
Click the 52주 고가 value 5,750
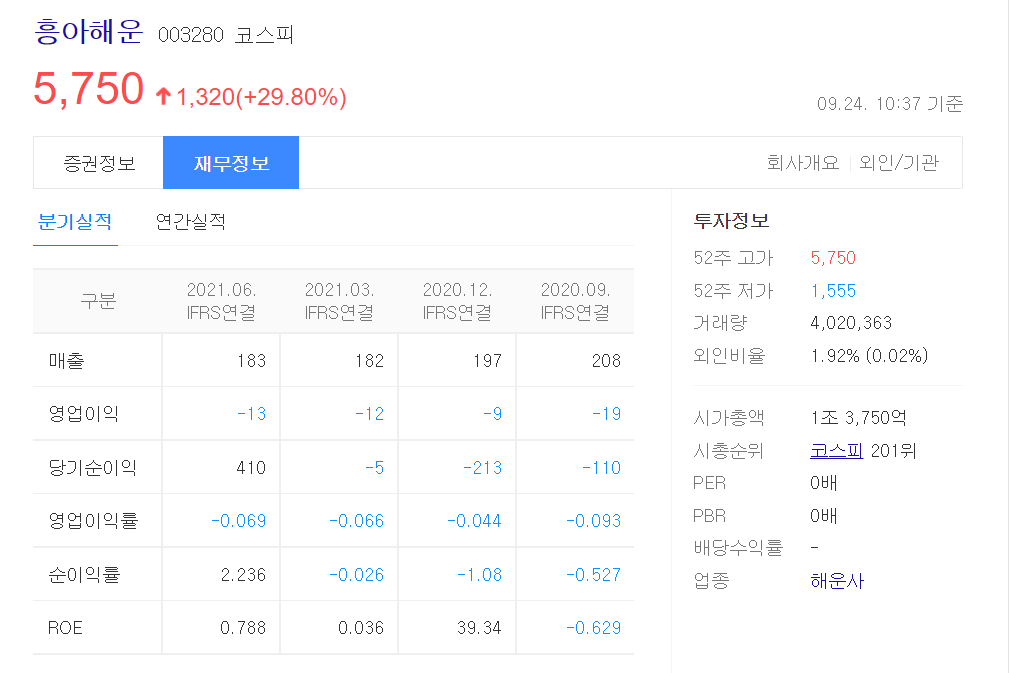833,258
